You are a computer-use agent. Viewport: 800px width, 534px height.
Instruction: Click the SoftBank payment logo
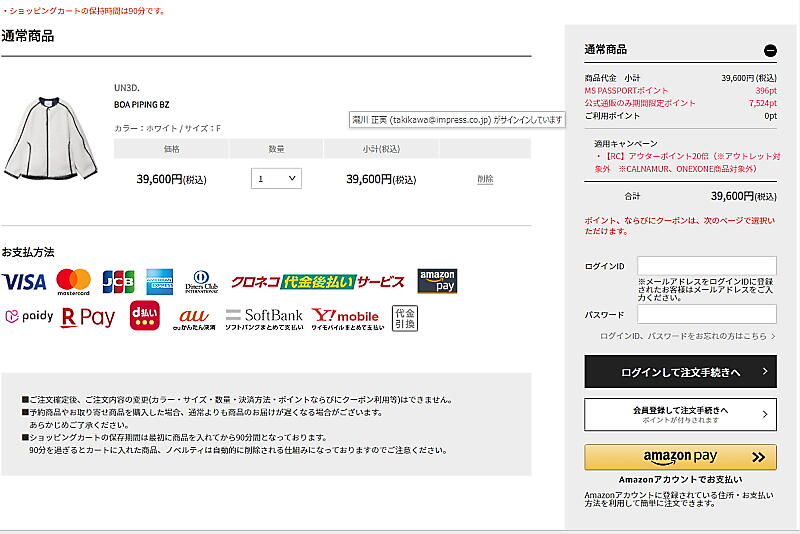coord(263,318)
